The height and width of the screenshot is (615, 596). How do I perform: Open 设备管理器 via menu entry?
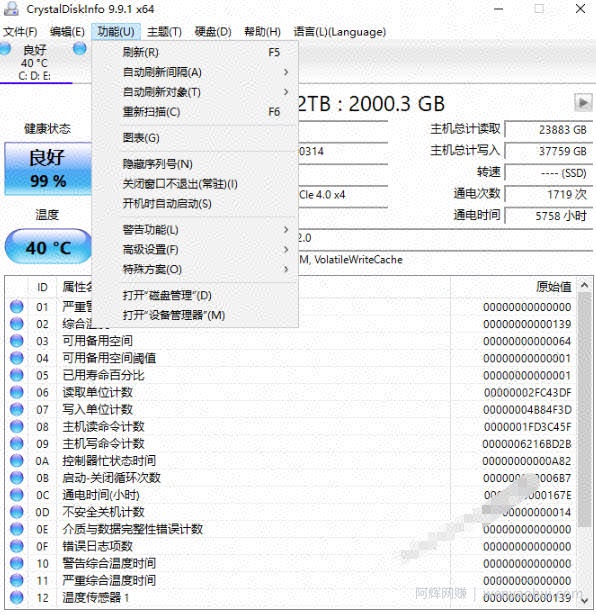coord(195,315)
